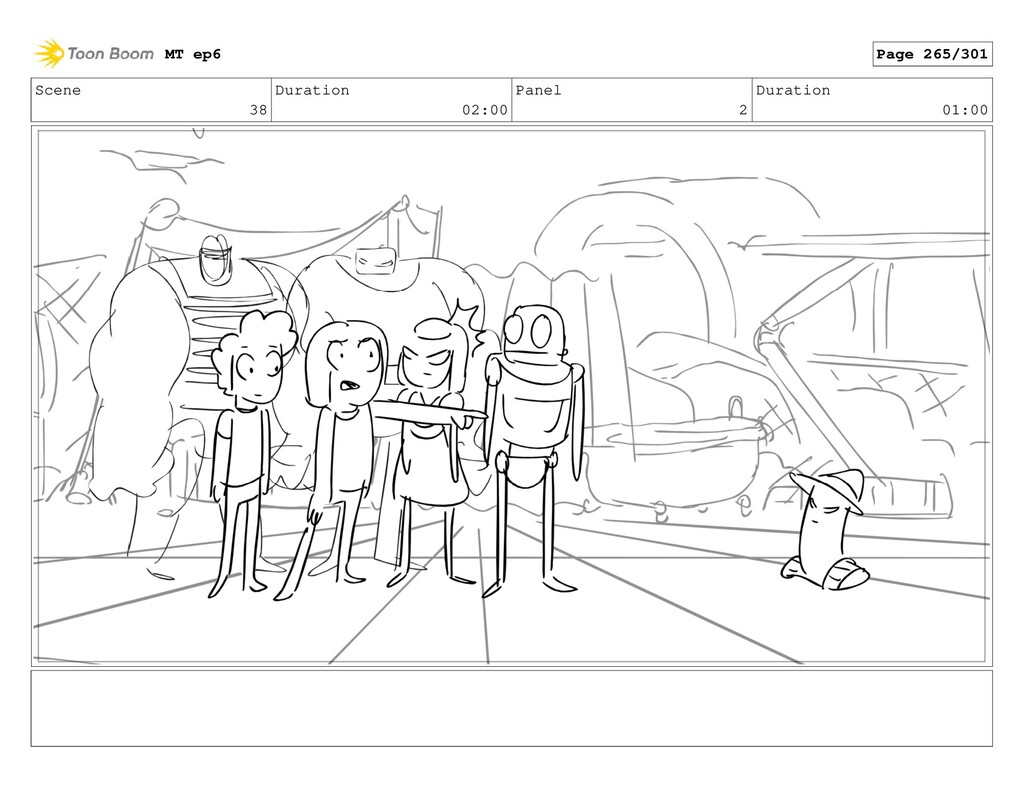Click the scene number value '38'
The width and height of the screenshot is (1024, 793).
click(259, 110)
